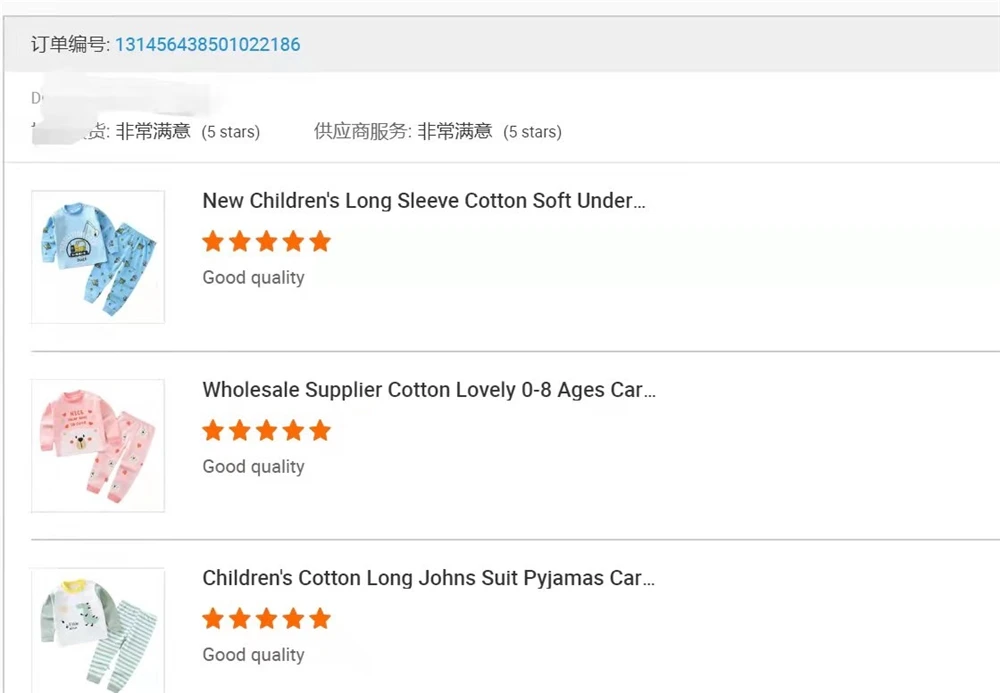Image resolution: width=1000 pixels, height=693 pixels.
Task: Click Good quality comment under blue pajamas
Action: (253, 278)
